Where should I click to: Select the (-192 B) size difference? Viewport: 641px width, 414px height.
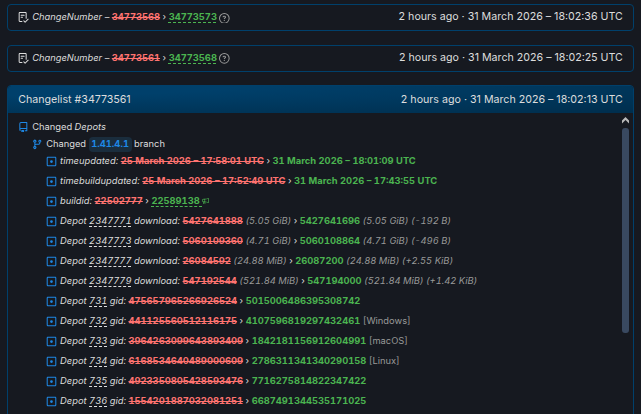430,221
